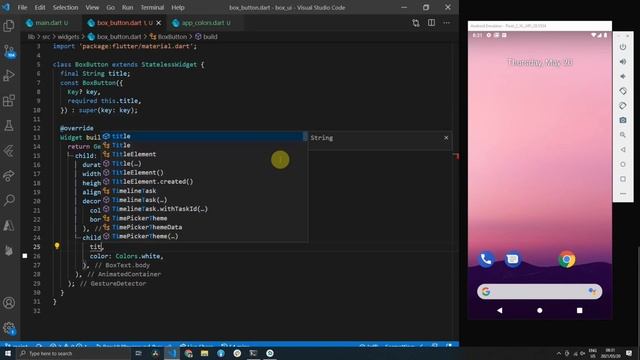Screen dimensions: 640x360
Task: Click the emulator volume up button
Action: click(623, 62)
